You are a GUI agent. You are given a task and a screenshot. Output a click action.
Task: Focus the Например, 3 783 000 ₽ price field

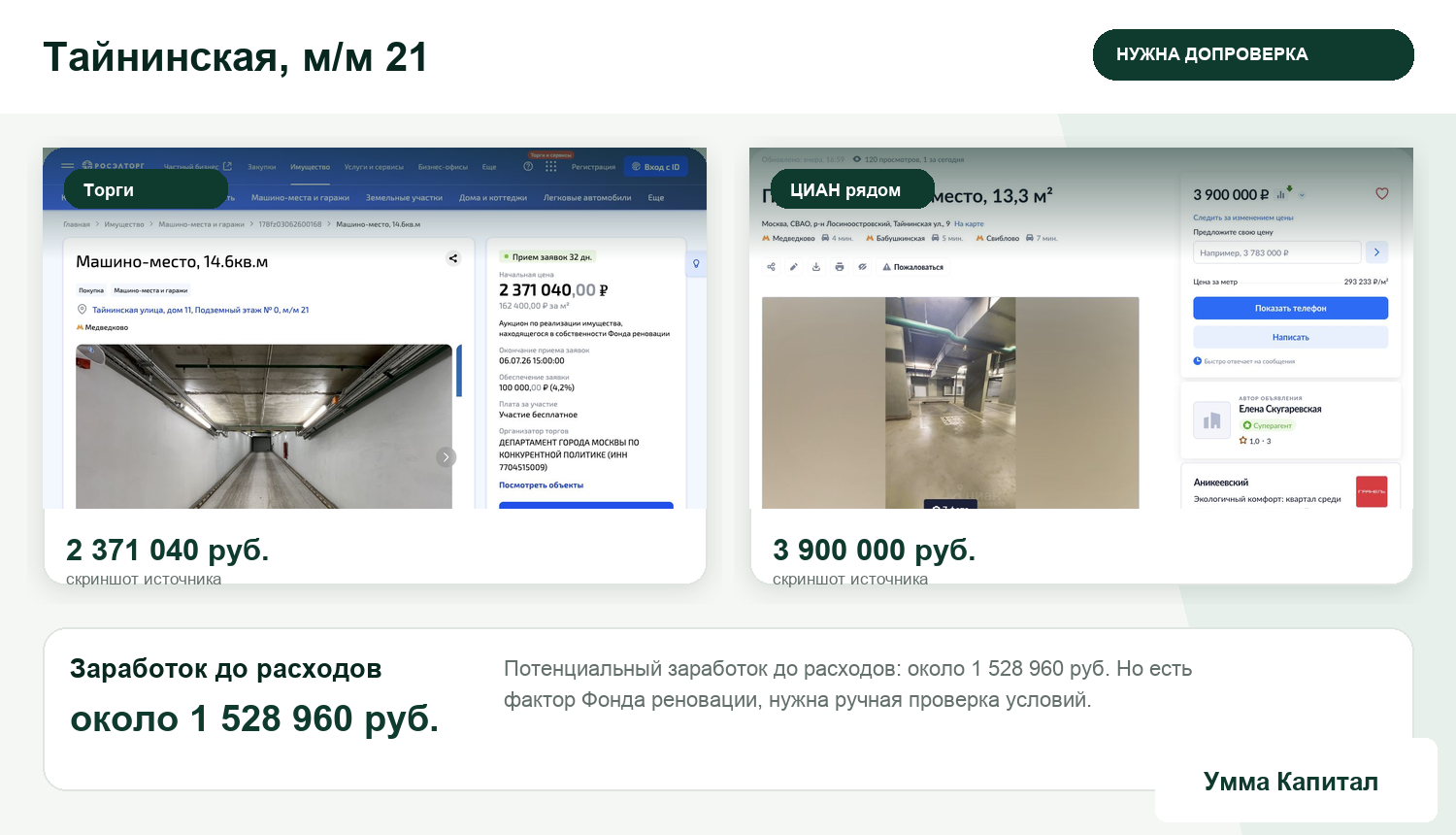[1276, 252]
